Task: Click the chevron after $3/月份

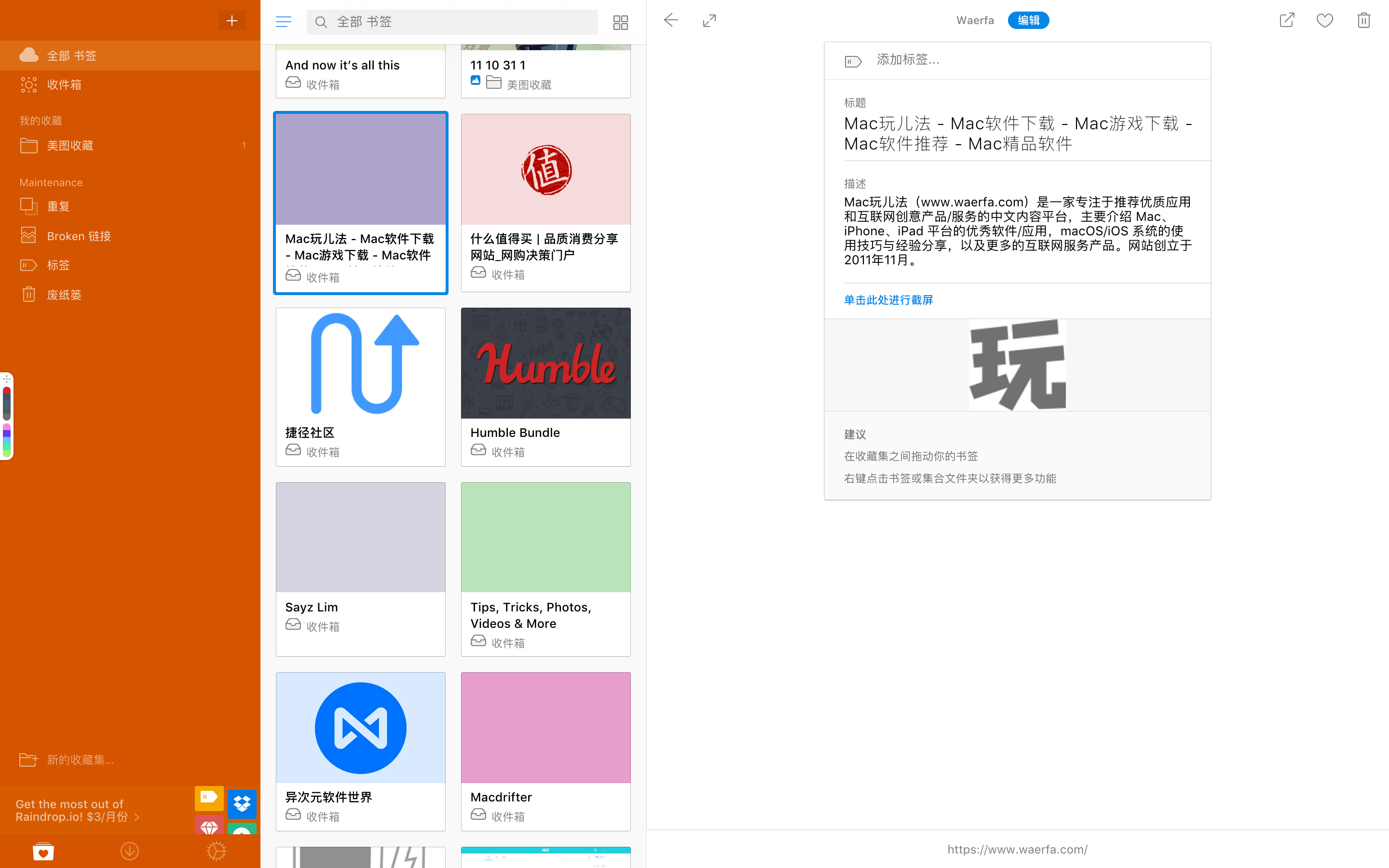Action: tap(136, 817)
